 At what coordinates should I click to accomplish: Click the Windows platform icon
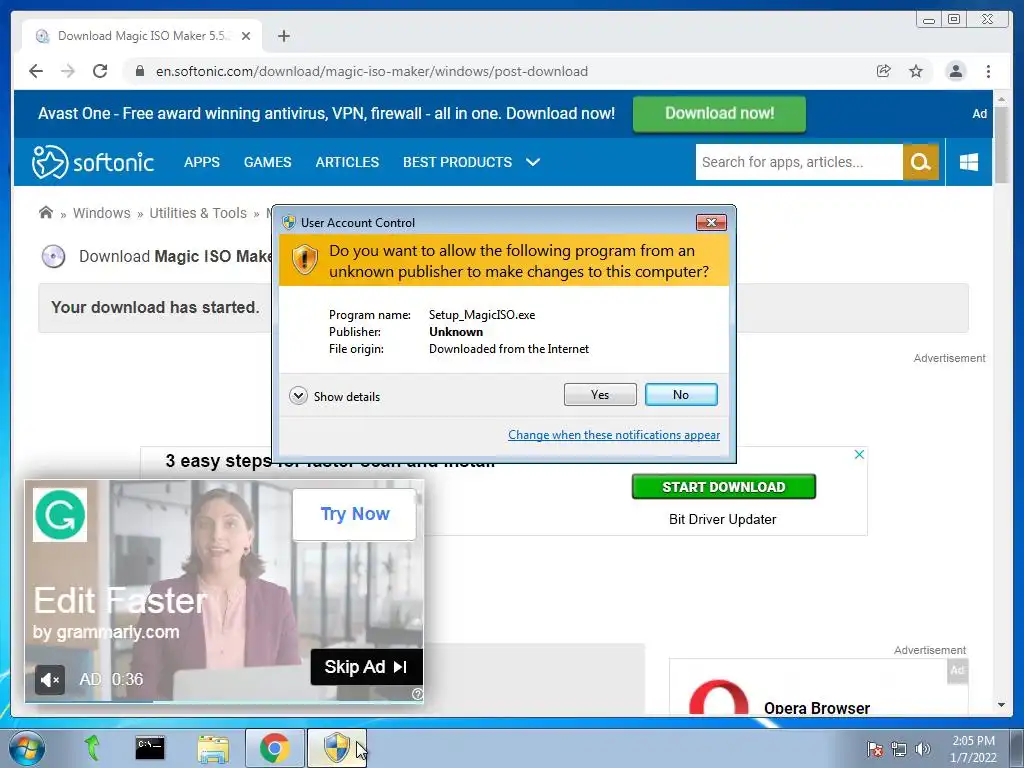(x=969, y=162)
